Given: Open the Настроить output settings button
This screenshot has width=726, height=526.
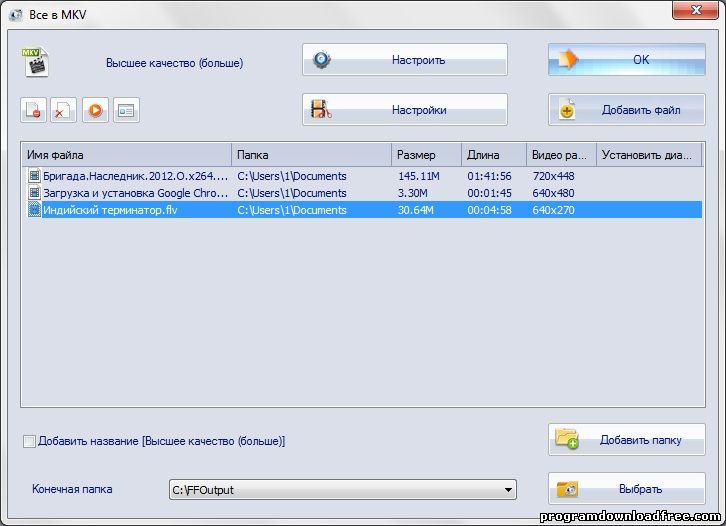Looking at the screenshot, I should pyautogui.click(x=405, y=60).
